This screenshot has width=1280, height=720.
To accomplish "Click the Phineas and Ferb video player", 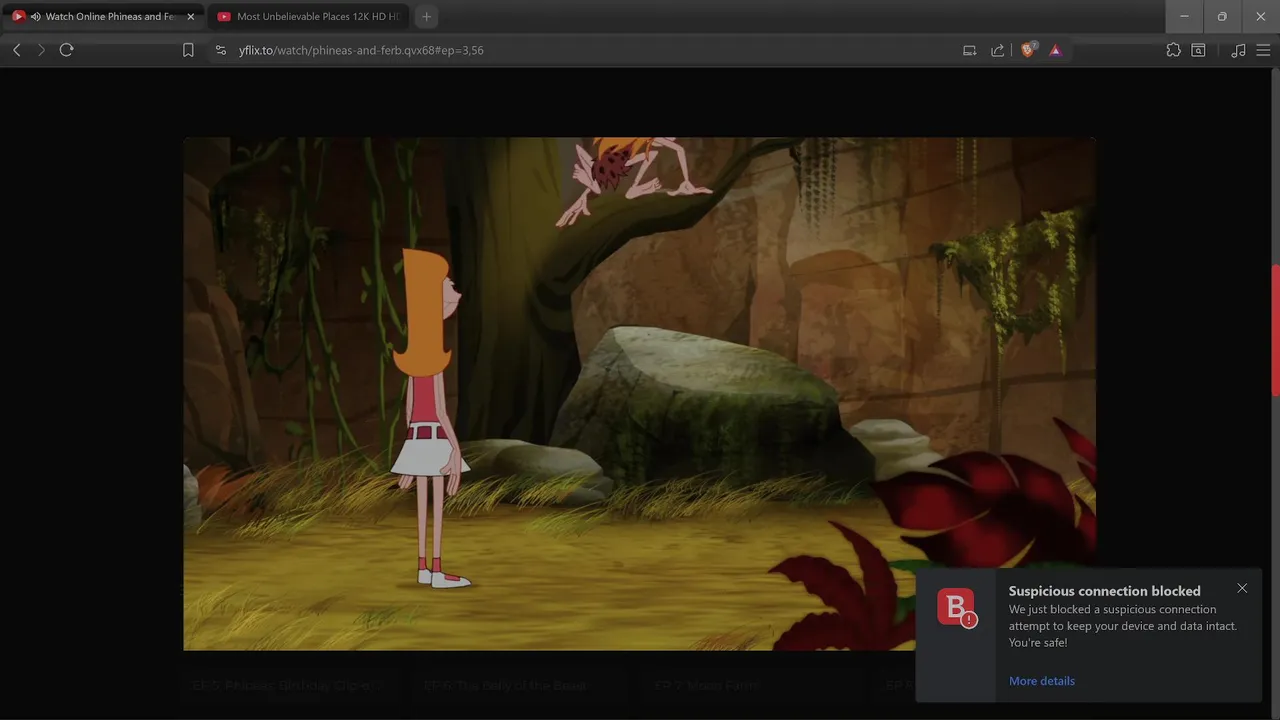I will click(639, 394).
